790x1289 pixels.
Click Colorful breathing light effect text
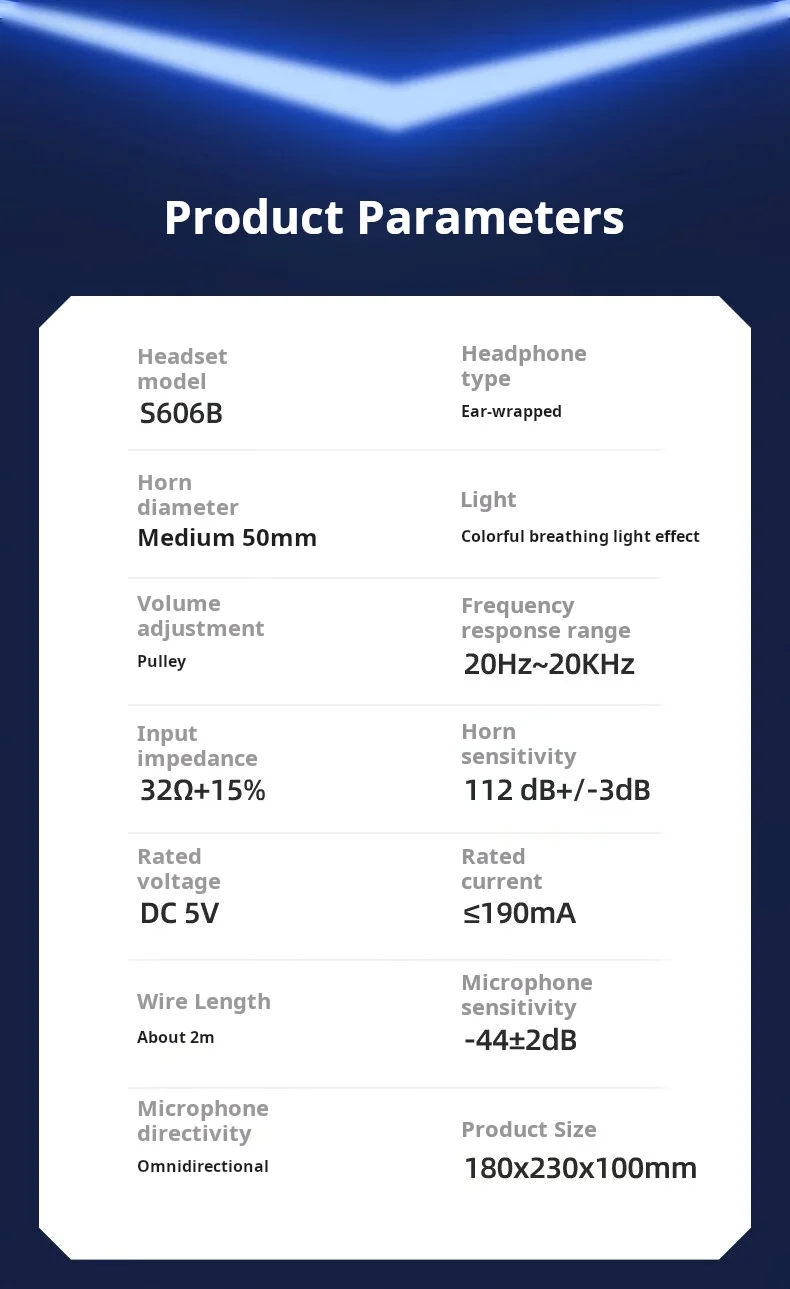[x=580, y=537]
